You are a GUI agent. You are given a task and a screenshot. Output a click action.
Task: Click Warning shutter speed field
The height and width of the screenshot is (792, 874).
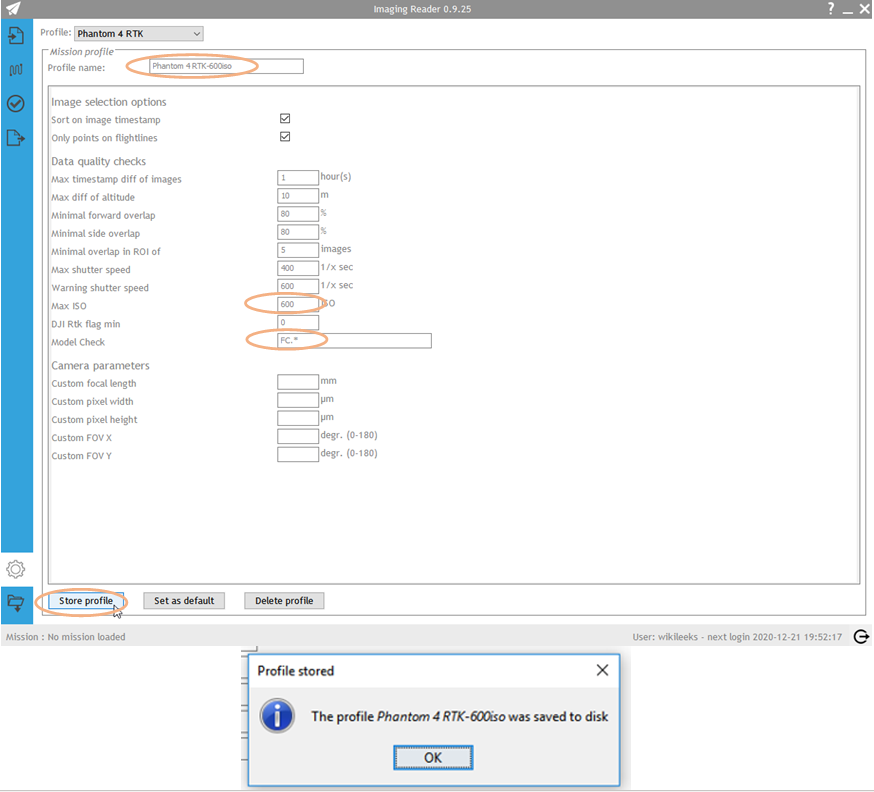click(298, 286)
